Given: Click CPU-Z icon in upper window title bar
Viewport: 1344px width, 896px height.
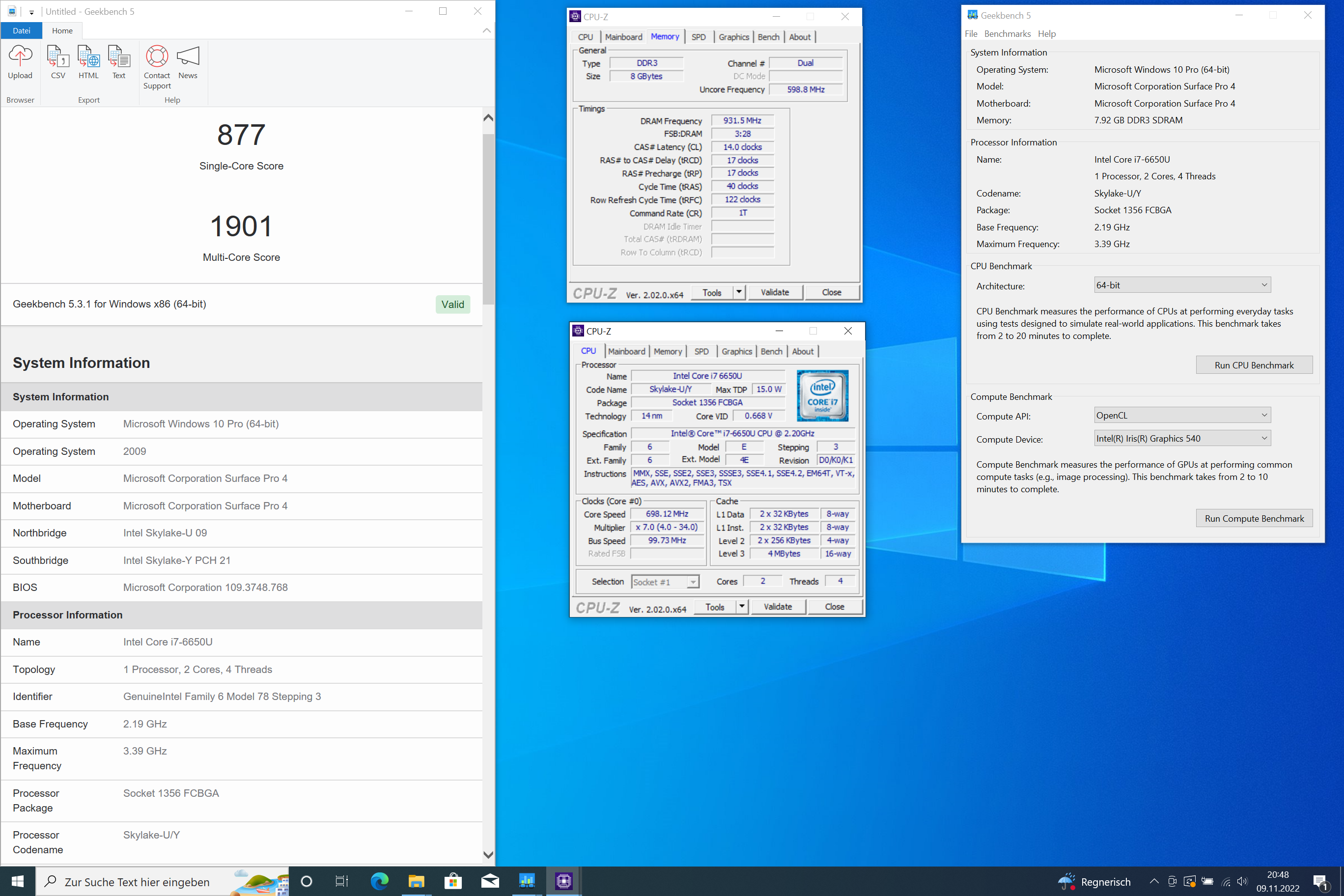Looking at the screenshot, I should [x=575, y=17].
